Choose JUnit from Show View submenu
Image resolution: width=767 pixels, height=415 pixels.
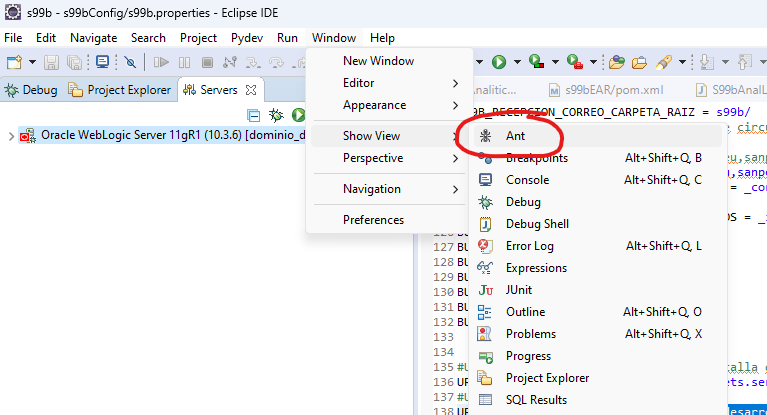597,290
